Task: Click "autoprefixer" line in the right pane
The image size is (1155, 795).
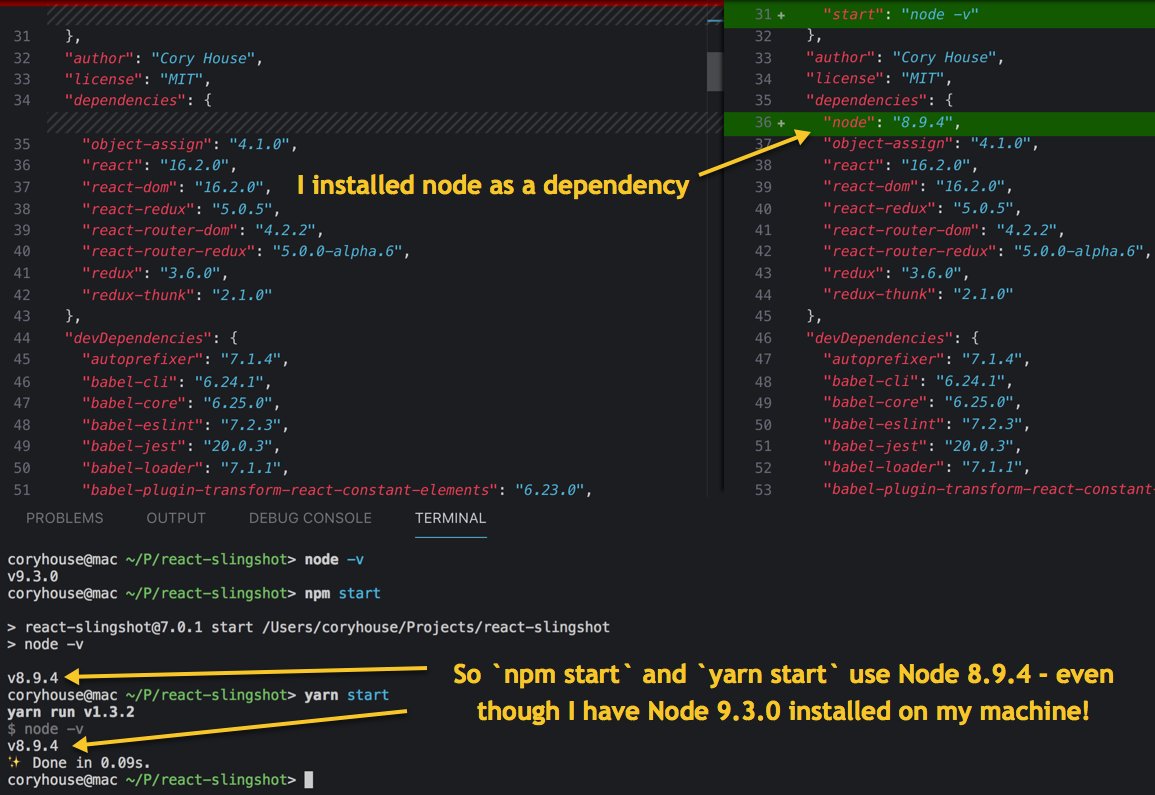Action: coord(926,360)
